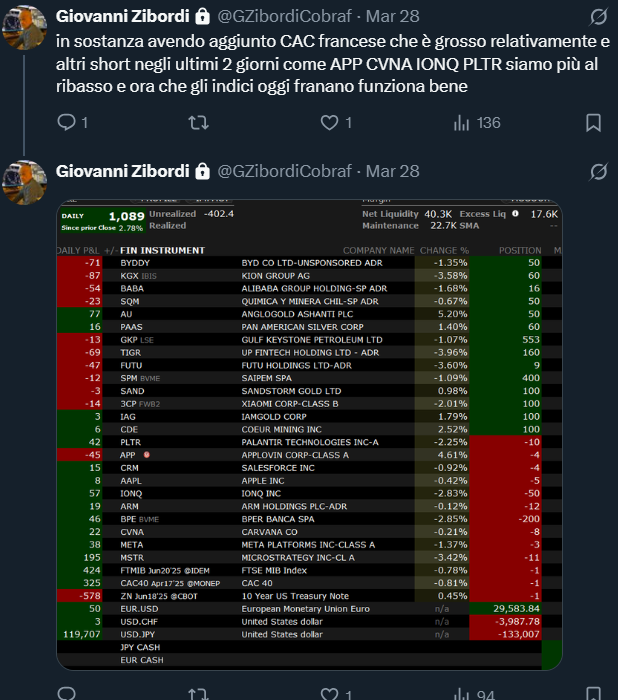Viewport: 618px width, 700px height.
Task: Repost the portfolio screenshot tweet
Action: (x=198, y=694)
